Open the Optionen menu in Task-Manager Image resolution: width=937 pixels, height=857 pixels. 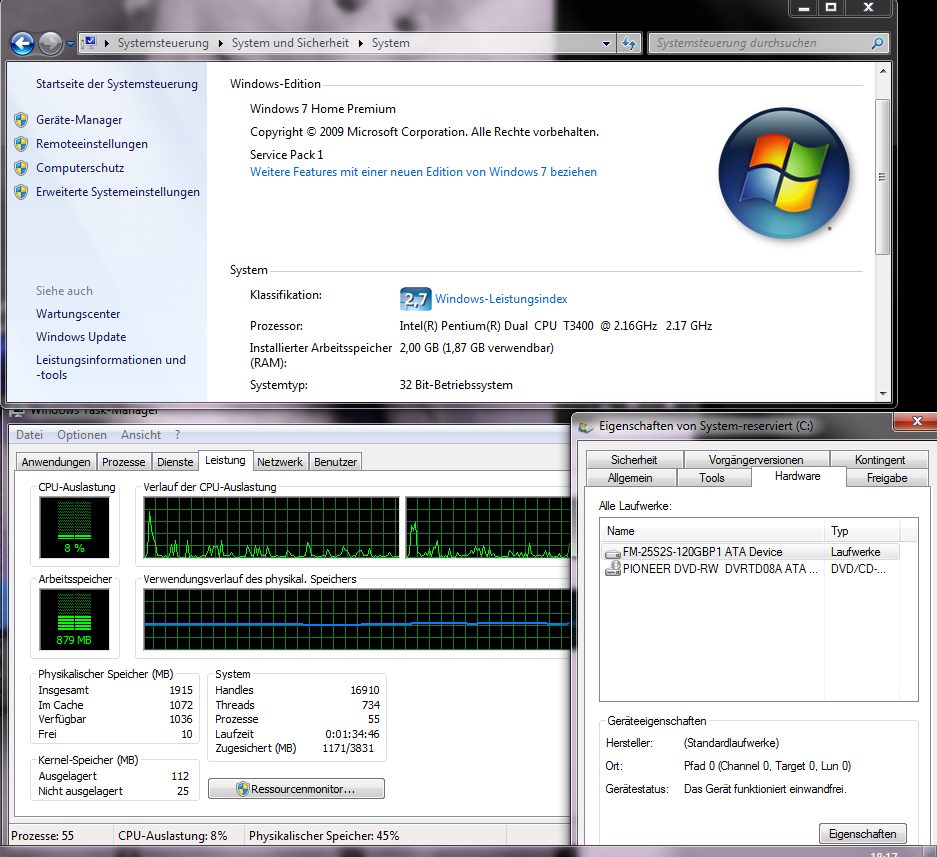point(82,434)
